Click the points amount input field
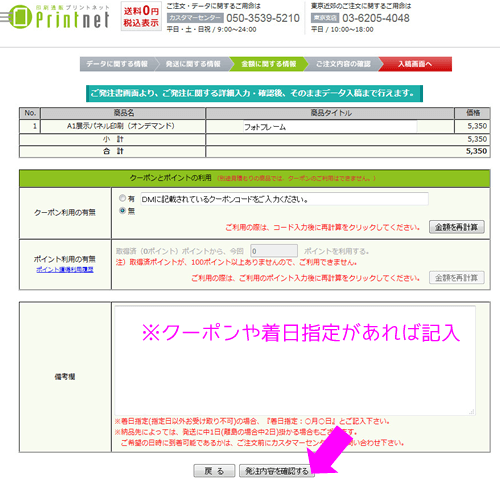500x482 pixels. (274, 251)
